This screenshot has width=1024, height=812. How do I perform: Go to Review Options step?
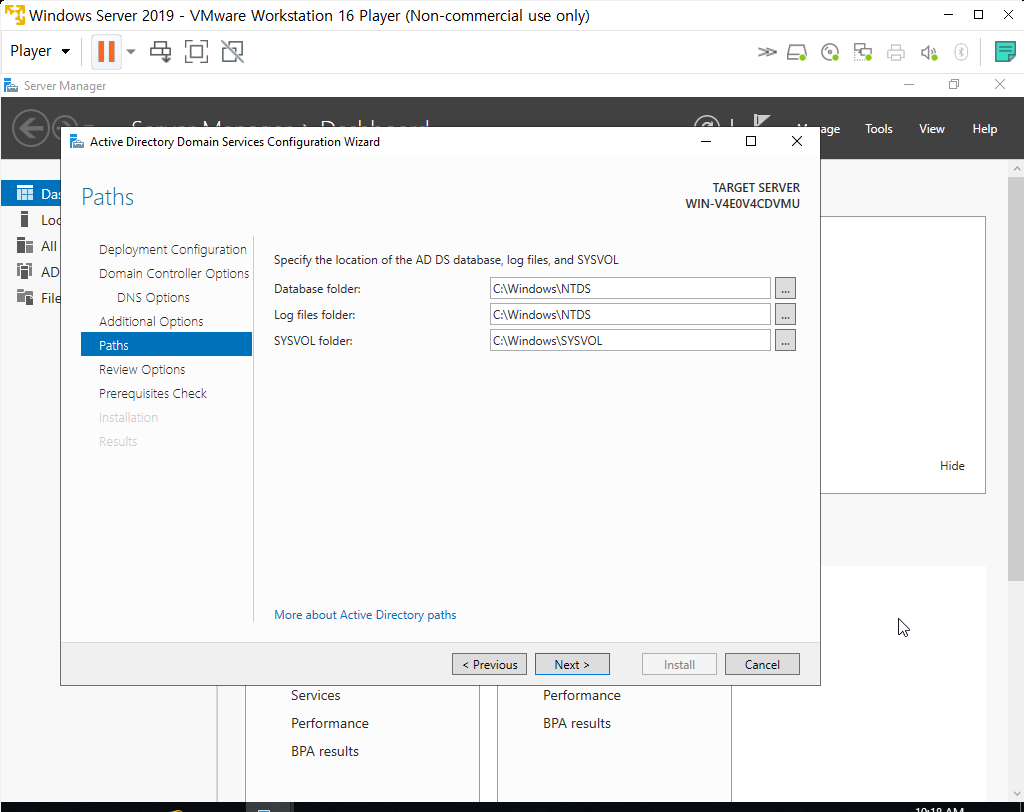click(142, 369)
